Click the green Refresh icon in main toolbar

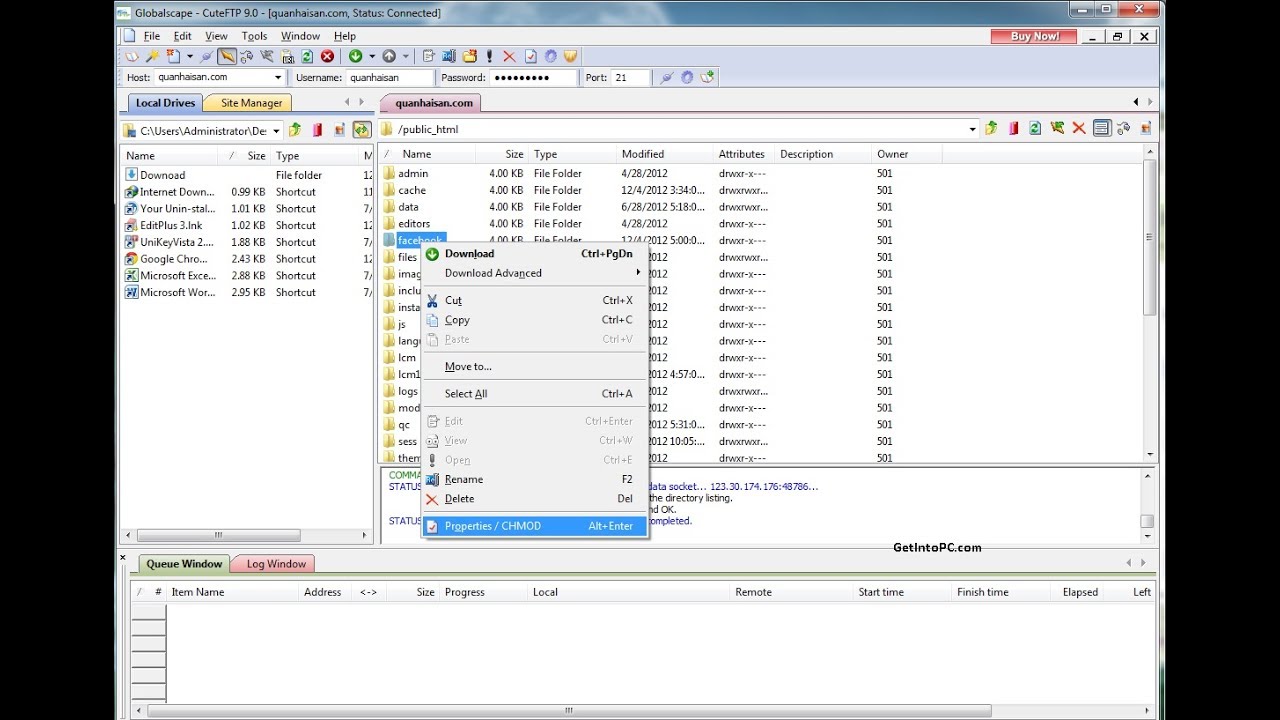pos(307,57)
